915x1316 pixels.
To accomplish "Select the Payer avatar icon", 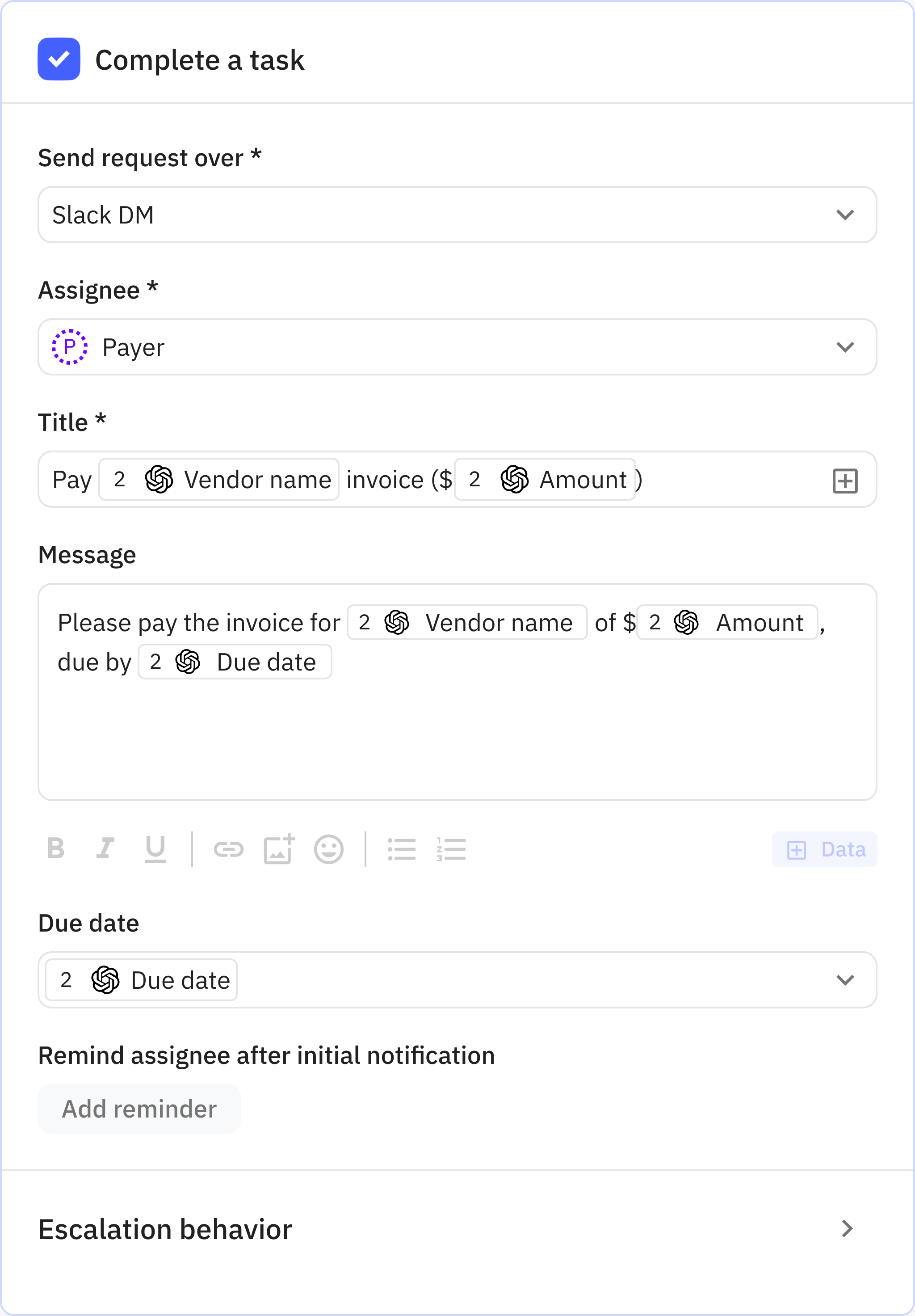I will (70, 346).
